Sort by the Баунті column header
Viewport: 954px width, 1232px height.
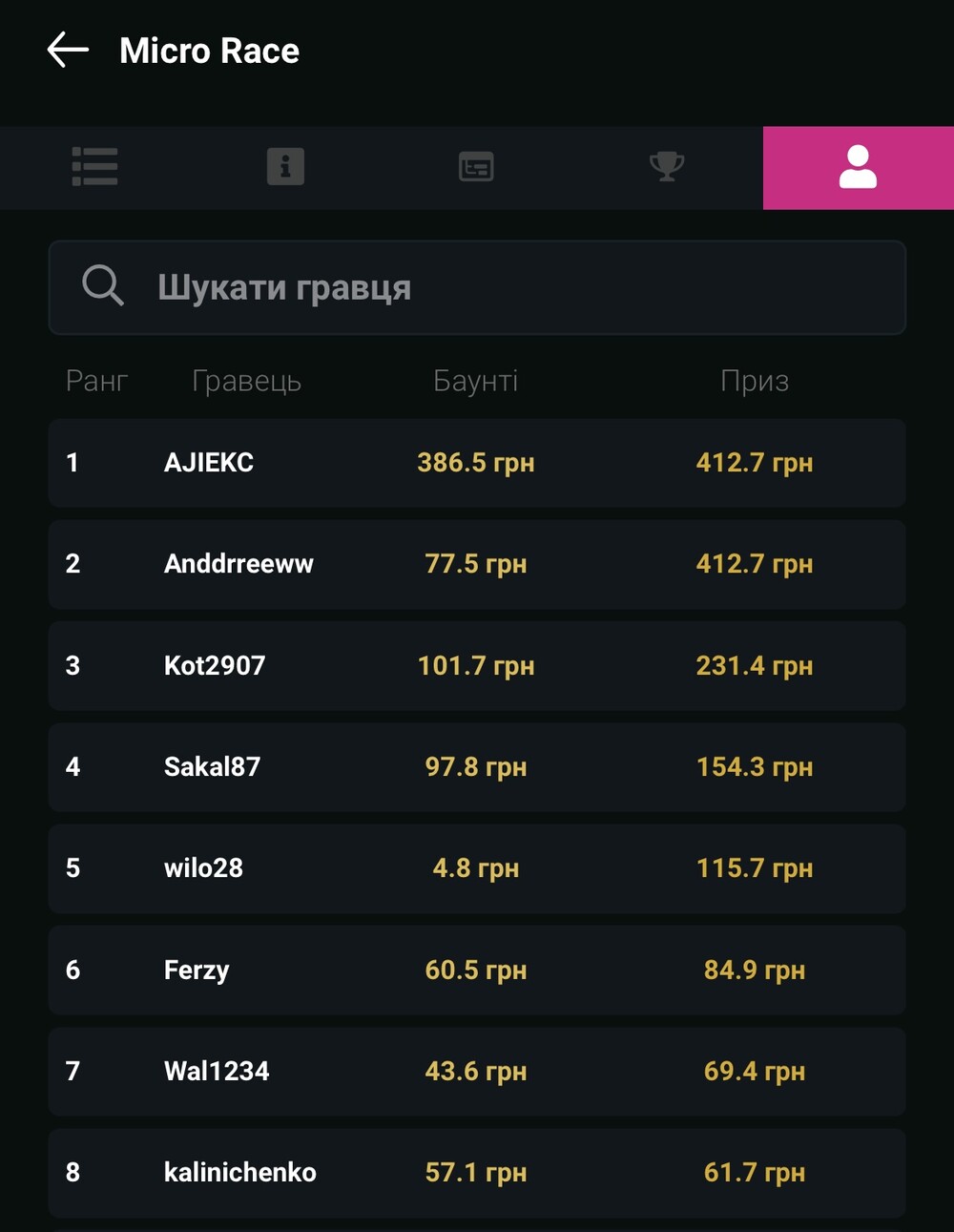pos(475,381)
